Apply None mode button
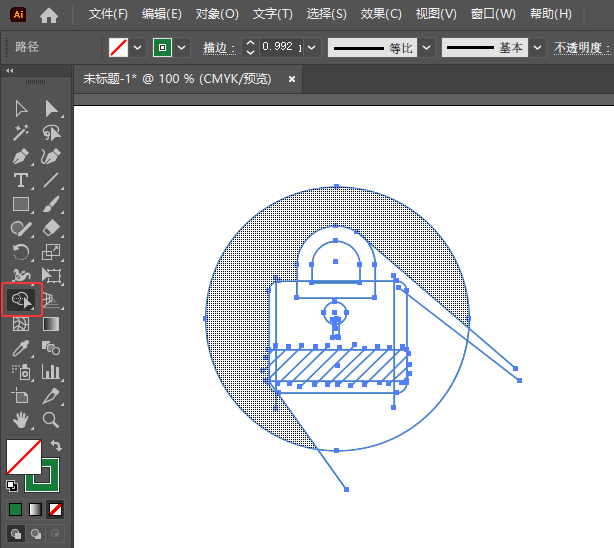The image size is (614, 548). 55,510
